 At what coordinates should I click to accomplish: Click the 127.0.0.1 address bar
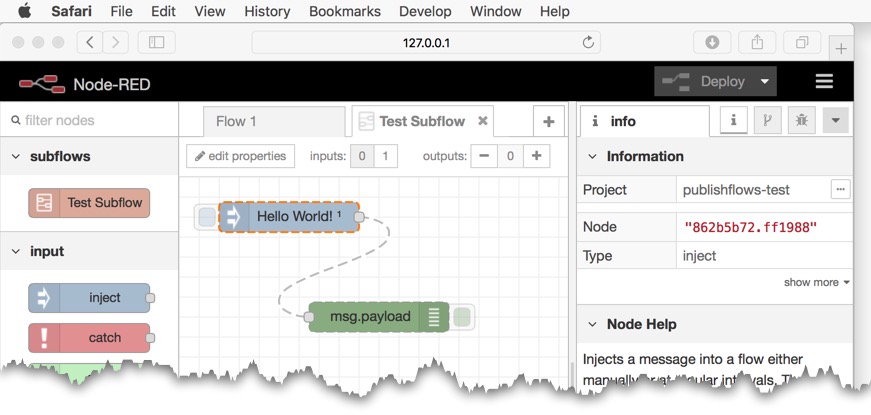pyautogui.click(x=426, y=42)
